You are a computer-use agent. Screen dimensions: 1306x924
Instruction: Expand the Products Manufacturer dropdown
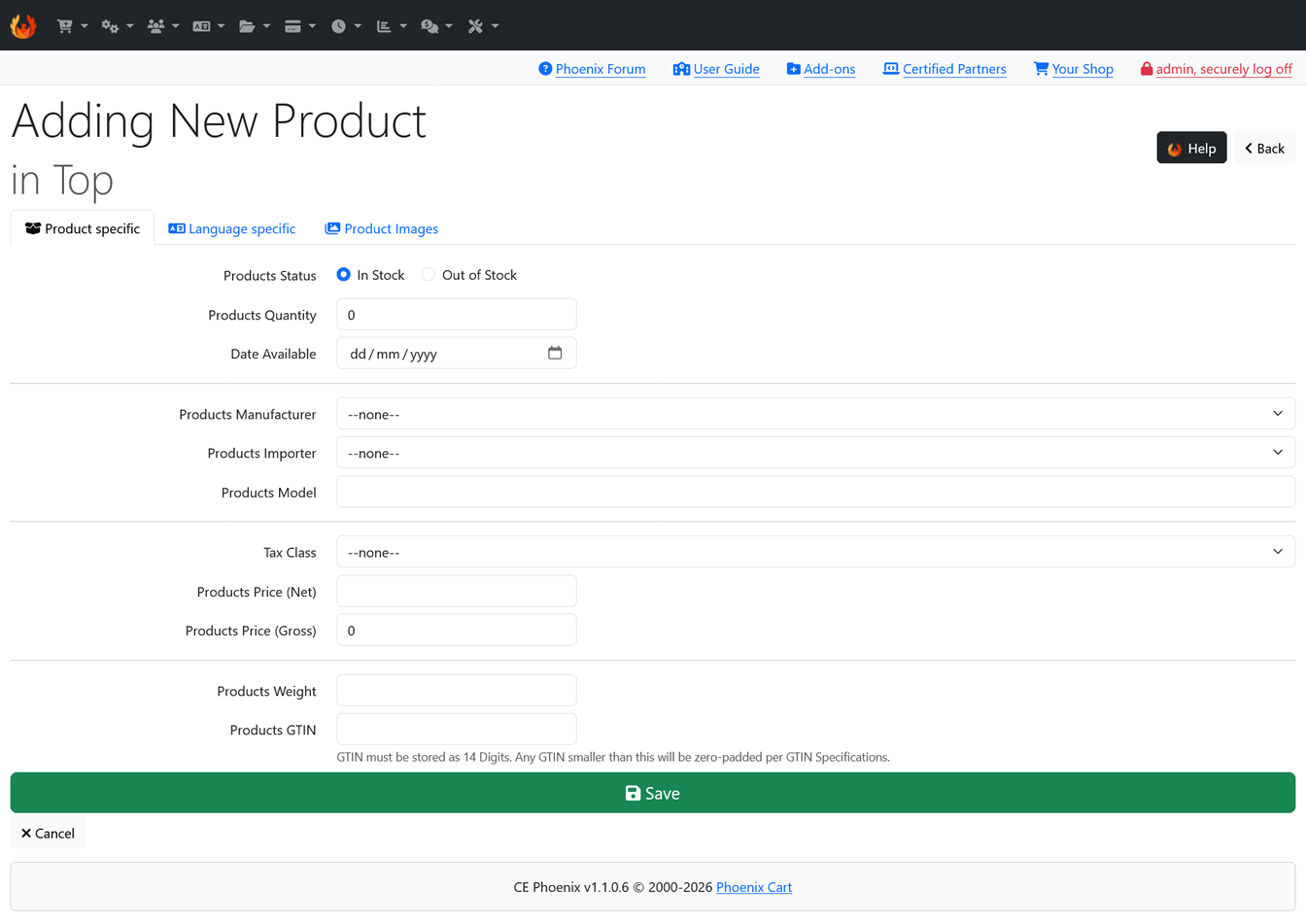(816, 414)
